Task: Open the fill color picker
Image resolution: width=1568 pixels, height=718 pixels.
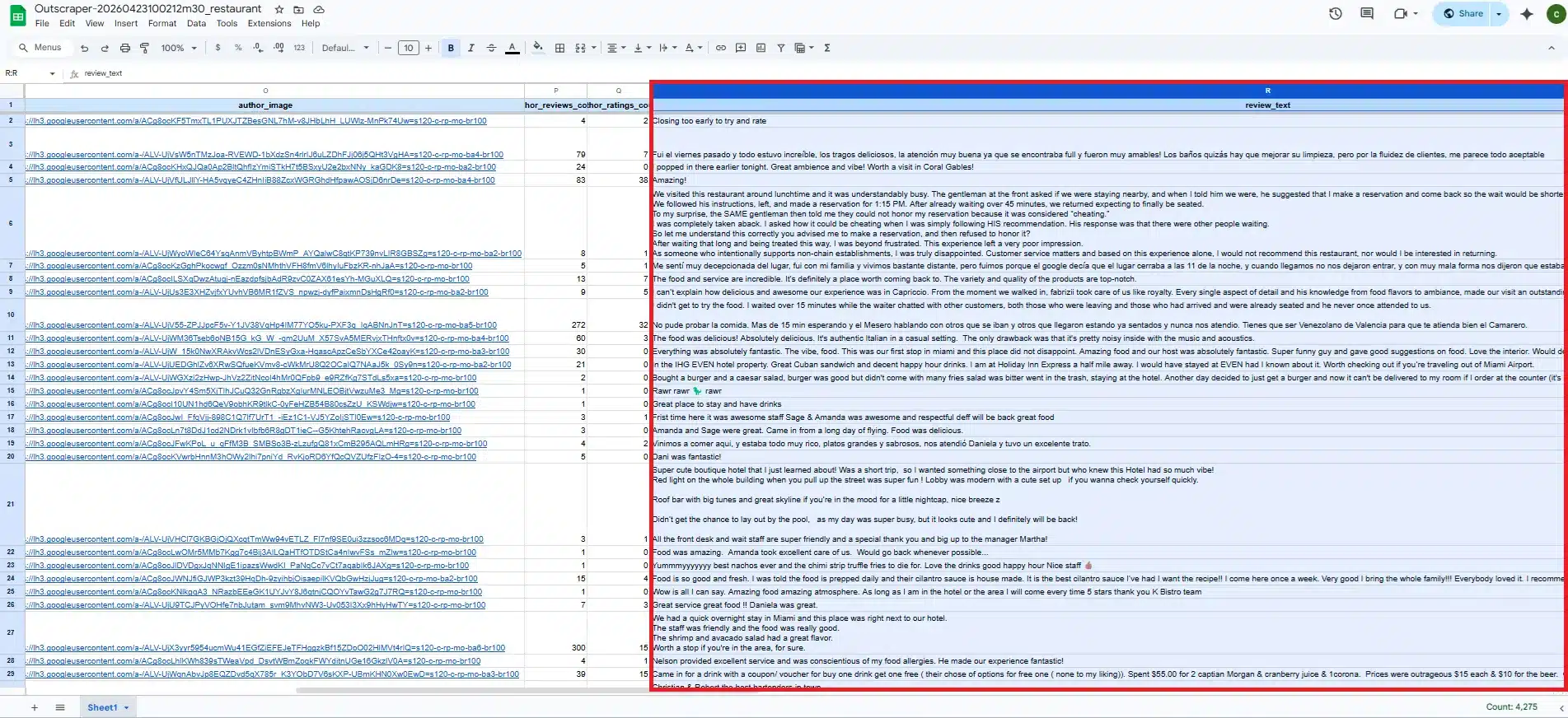Action: coord(537,48)
